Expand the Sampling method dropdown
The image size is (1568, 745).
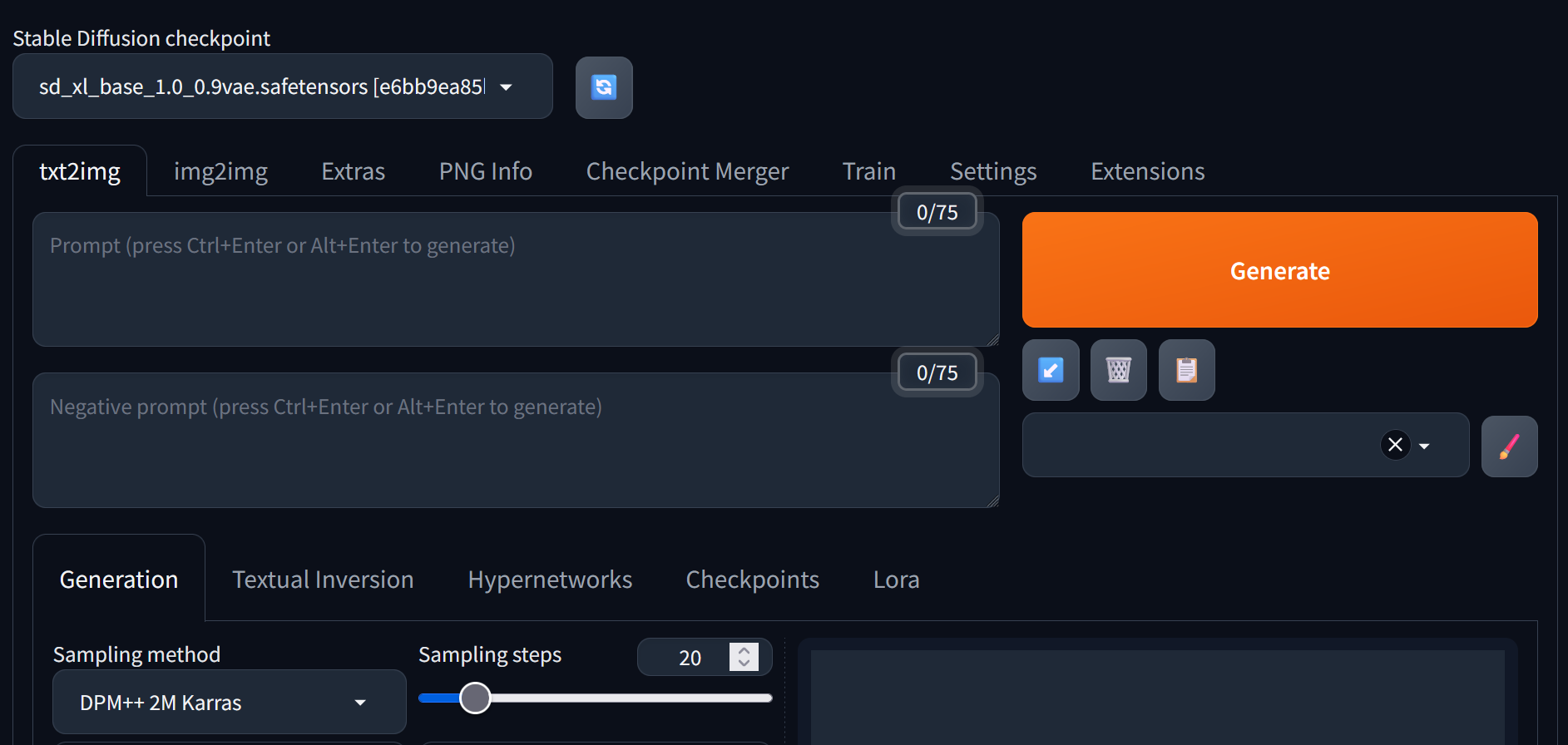(230, 703)
